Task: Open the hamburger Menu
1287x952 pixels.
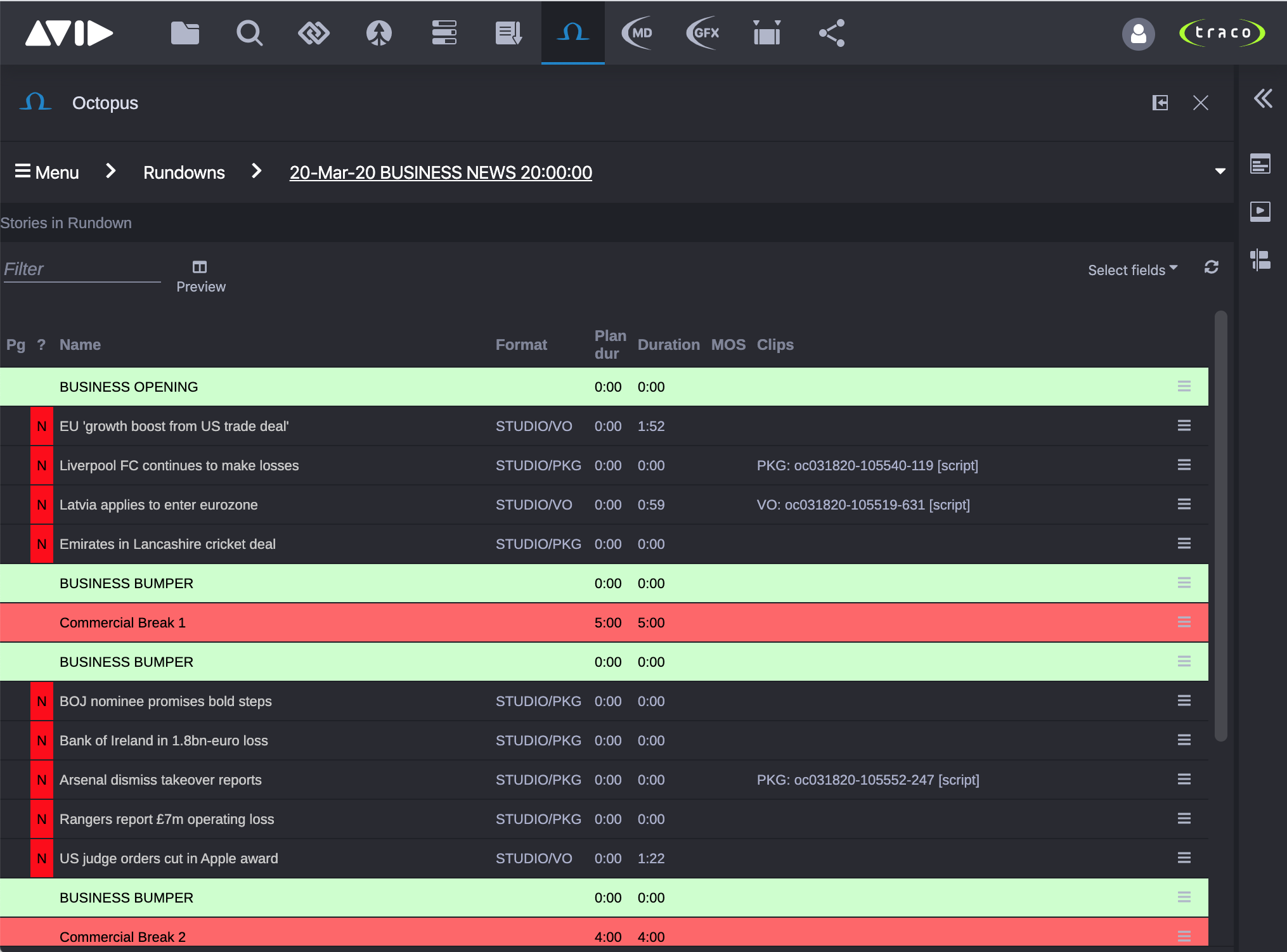Action: [x=47, y=172]
